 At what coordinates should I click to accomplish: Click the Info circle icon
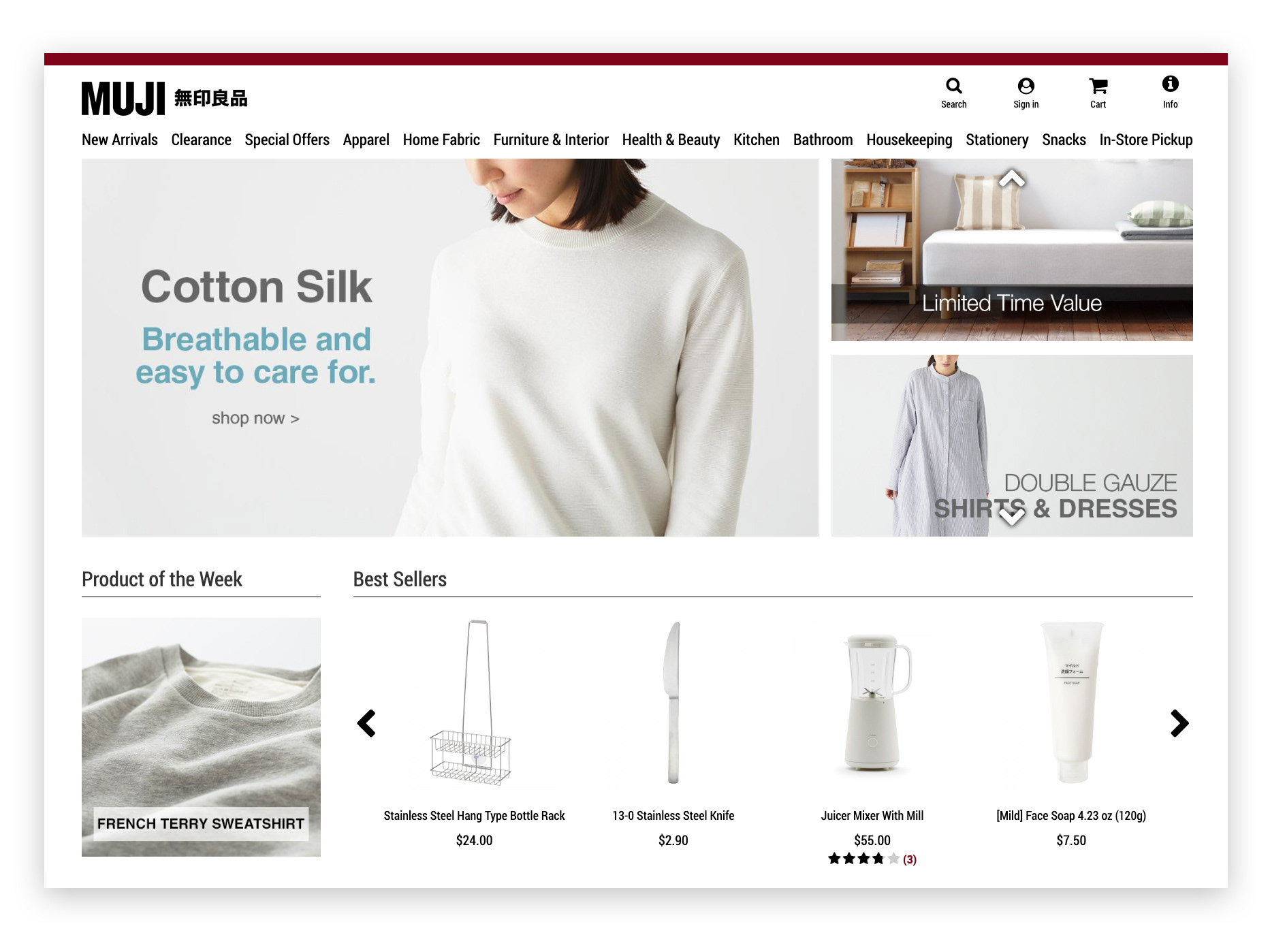1170,84
